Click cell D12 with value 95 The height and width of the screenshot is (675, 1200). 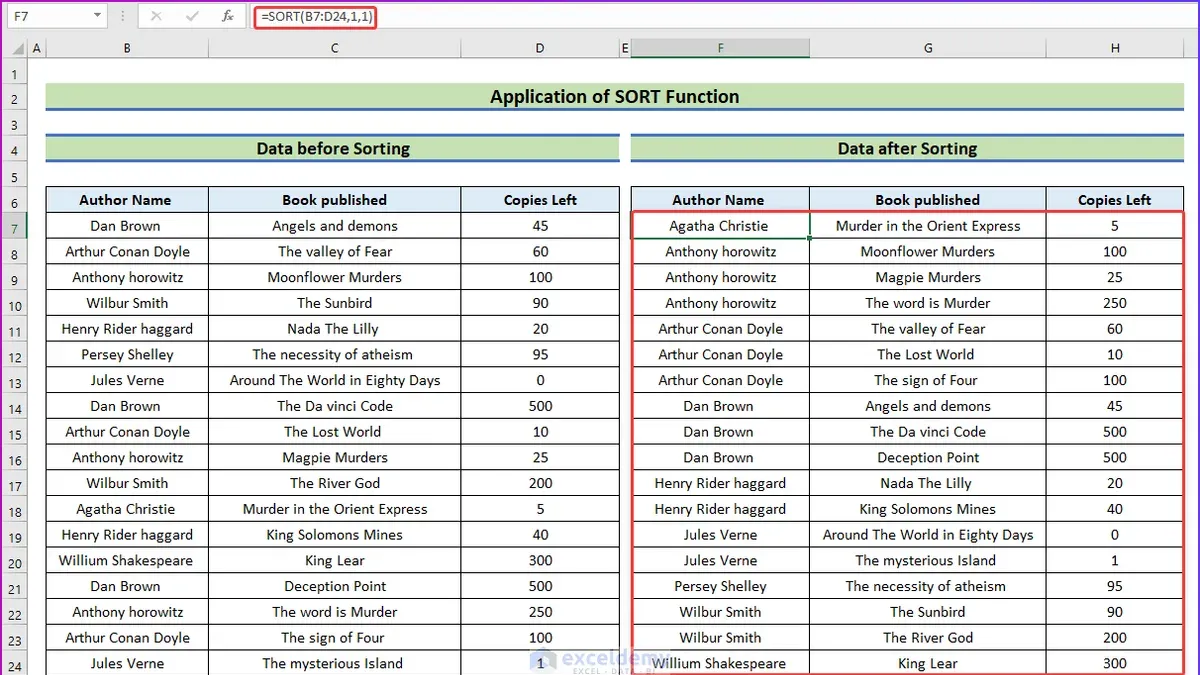pos(540,354)
